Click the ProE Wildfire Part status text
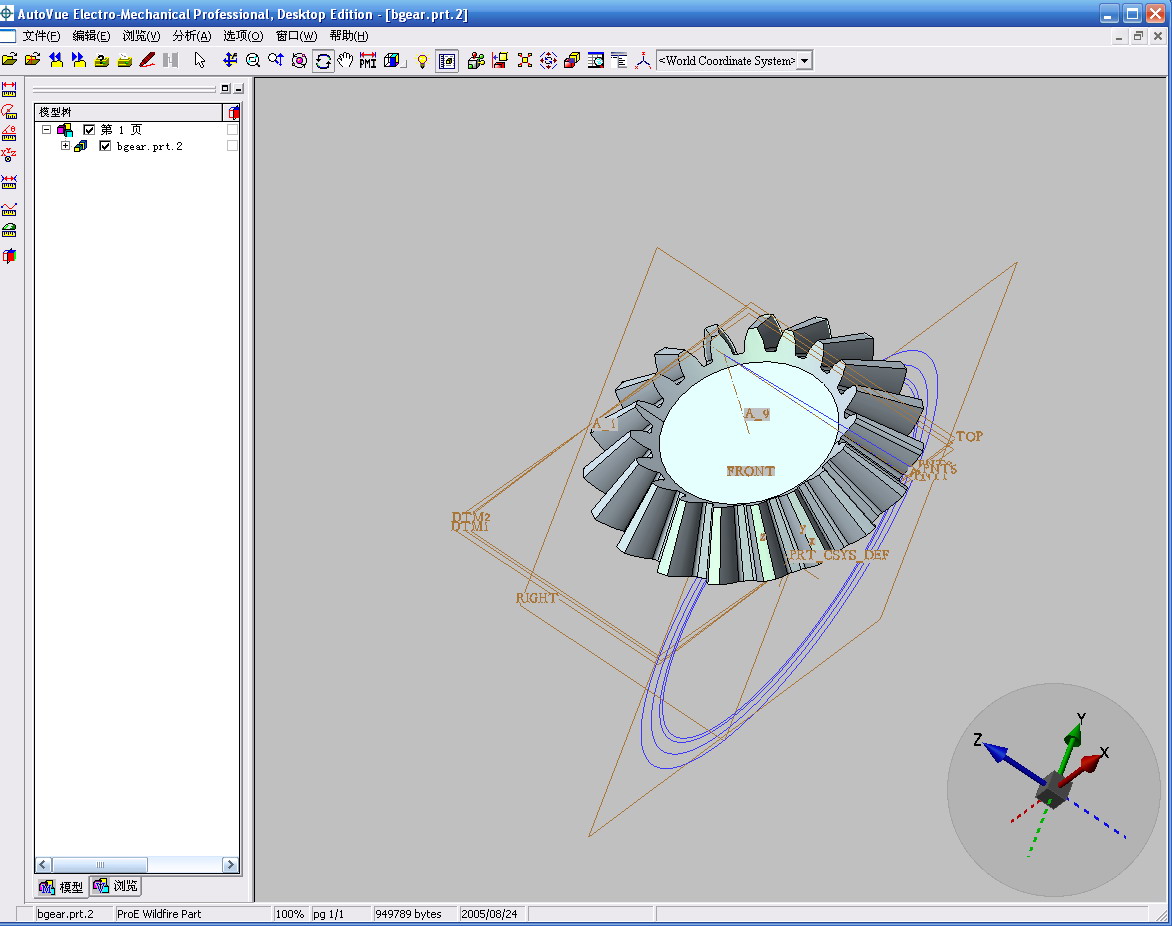This screenshot has height=926, width=1172. point(159,914)
